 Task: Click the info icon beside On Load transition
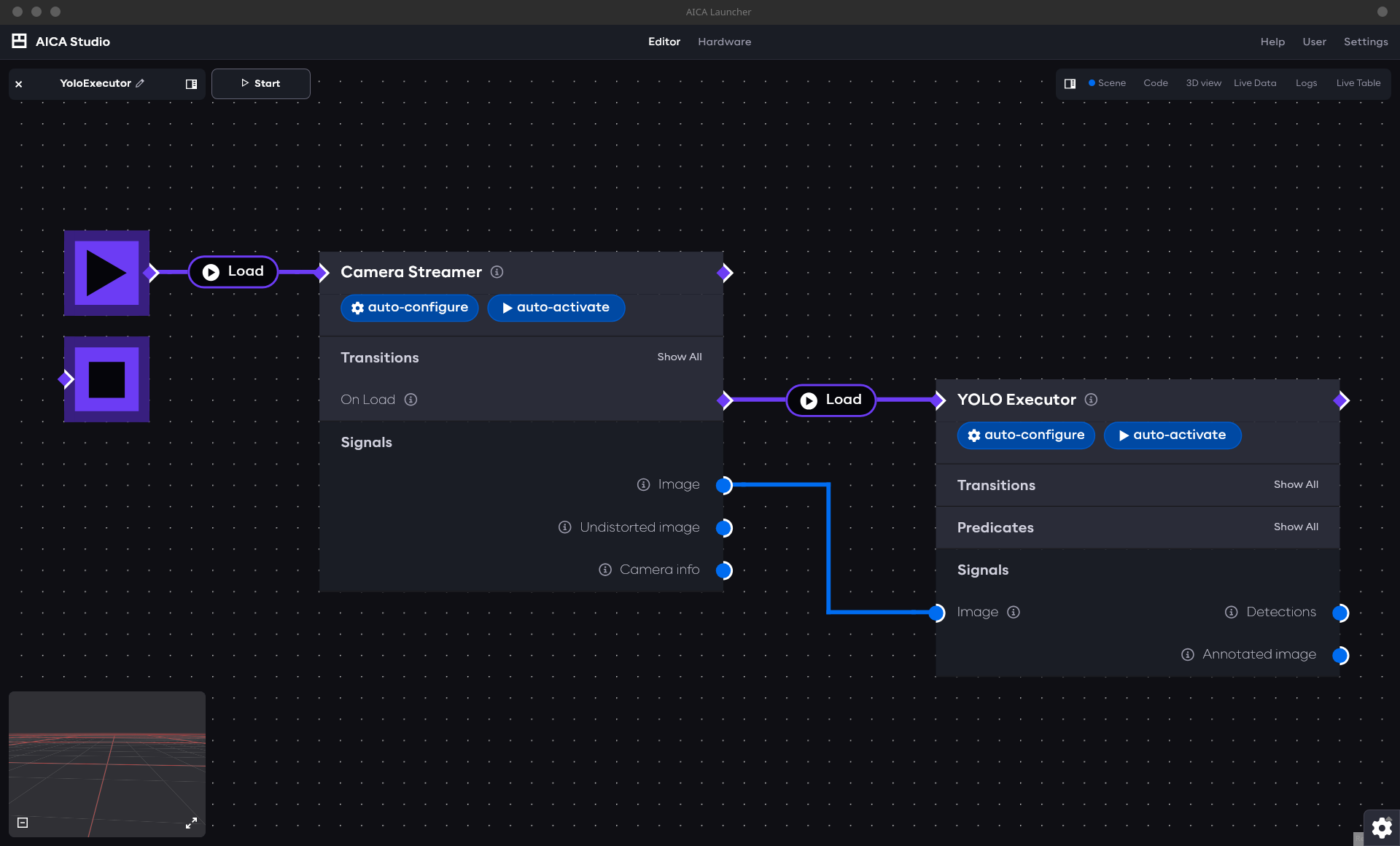point(411,400)
